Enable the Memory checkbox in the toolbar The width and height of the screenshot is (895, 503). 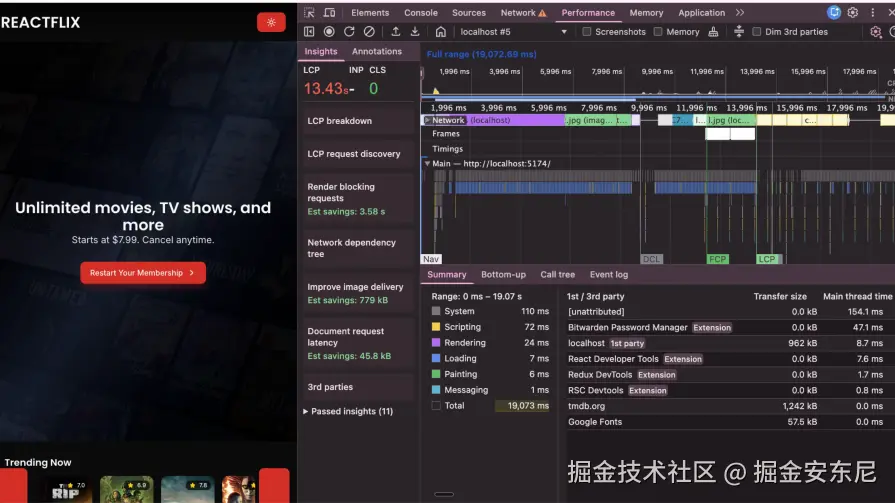[x=658, y=32]
